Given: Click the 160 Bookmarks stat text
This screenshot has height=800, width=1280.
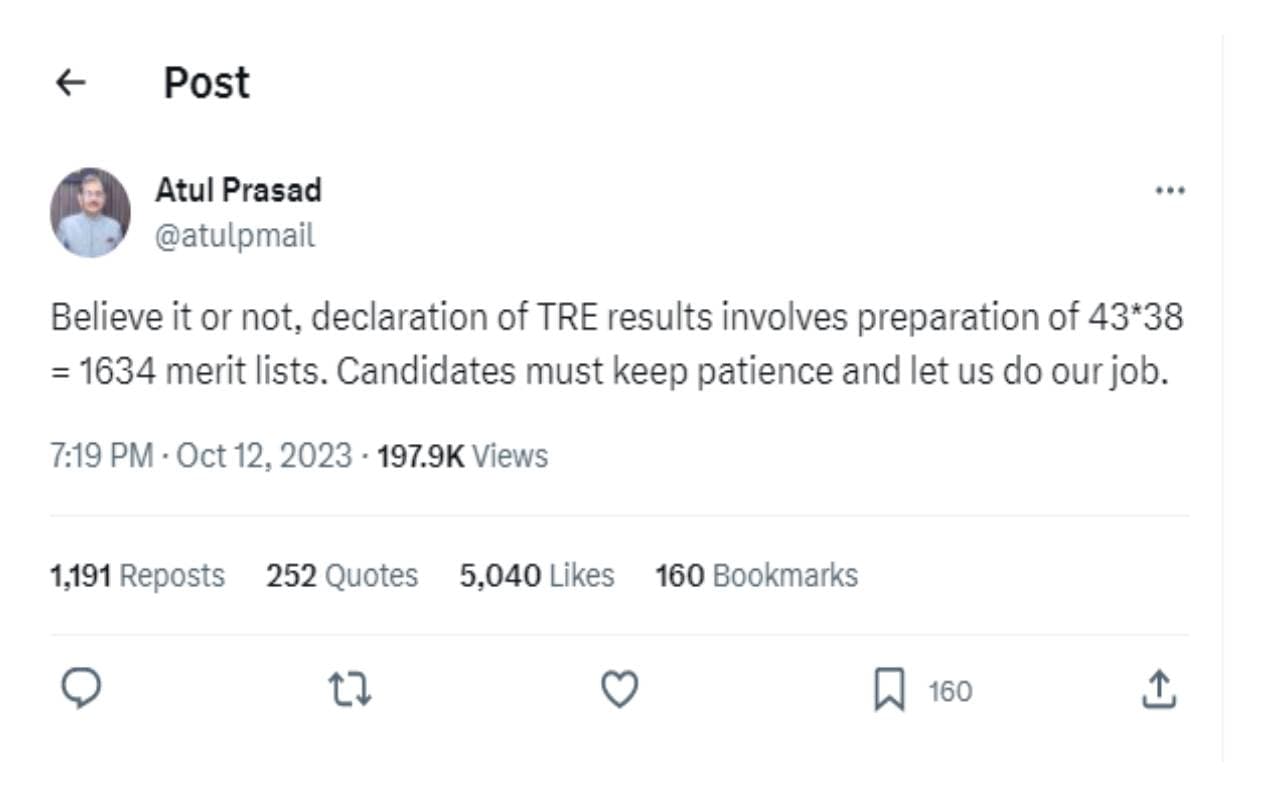Looking at the screenshot, I should 756,576.
